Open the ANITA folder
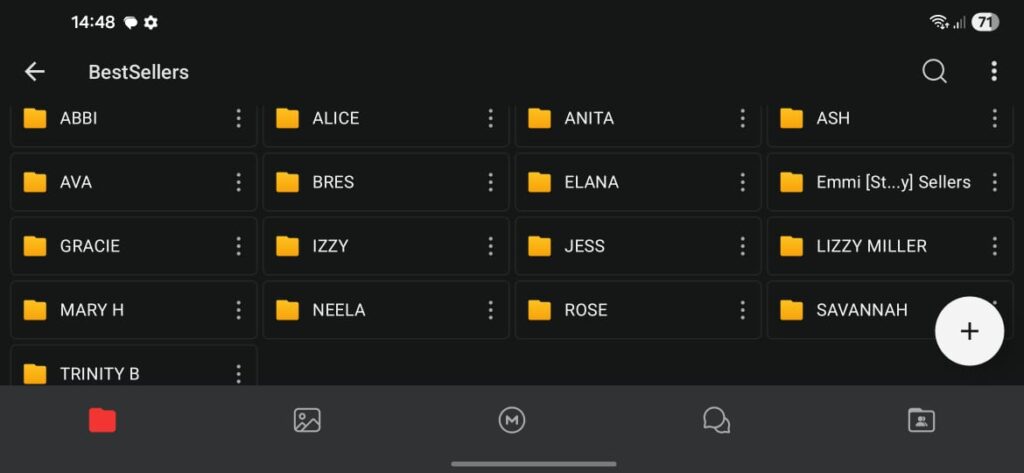This screenshot has height=473, width=1024. coord(589,118)
